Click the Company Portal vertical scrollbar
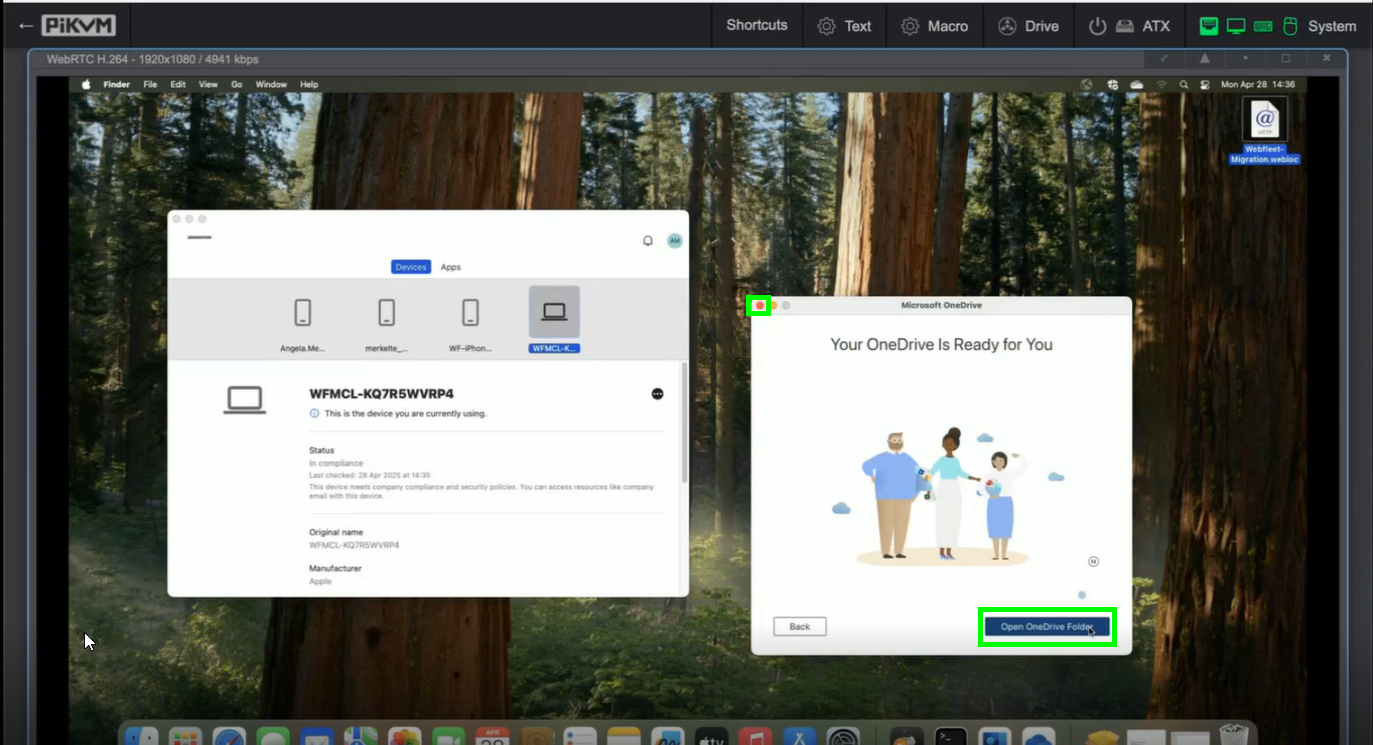 tap(684, 424)
